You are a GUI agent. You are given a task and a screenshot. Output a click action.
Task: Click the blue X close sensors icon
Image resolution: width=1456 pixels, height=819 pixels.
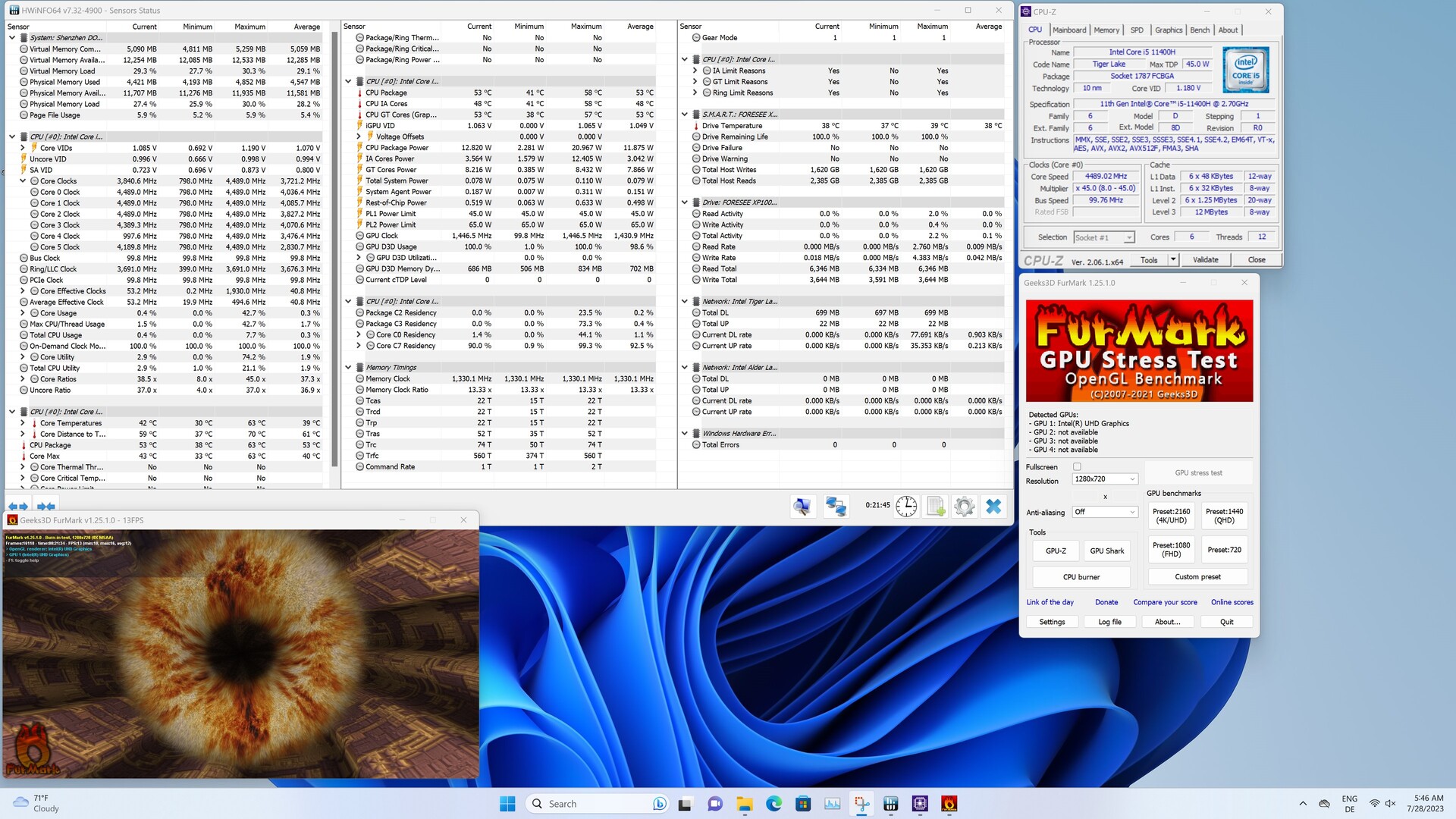993,506
